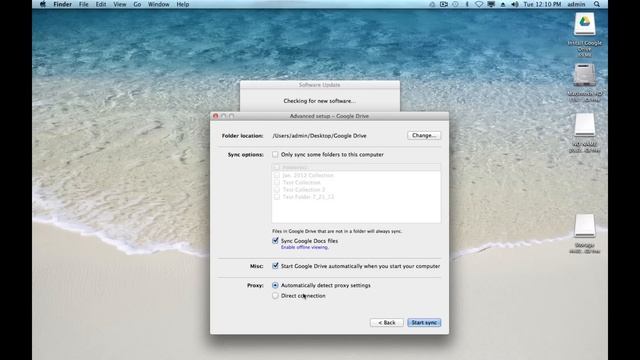Open the Edit menu
The image size is (640, 360).
(x=101, y=4)
